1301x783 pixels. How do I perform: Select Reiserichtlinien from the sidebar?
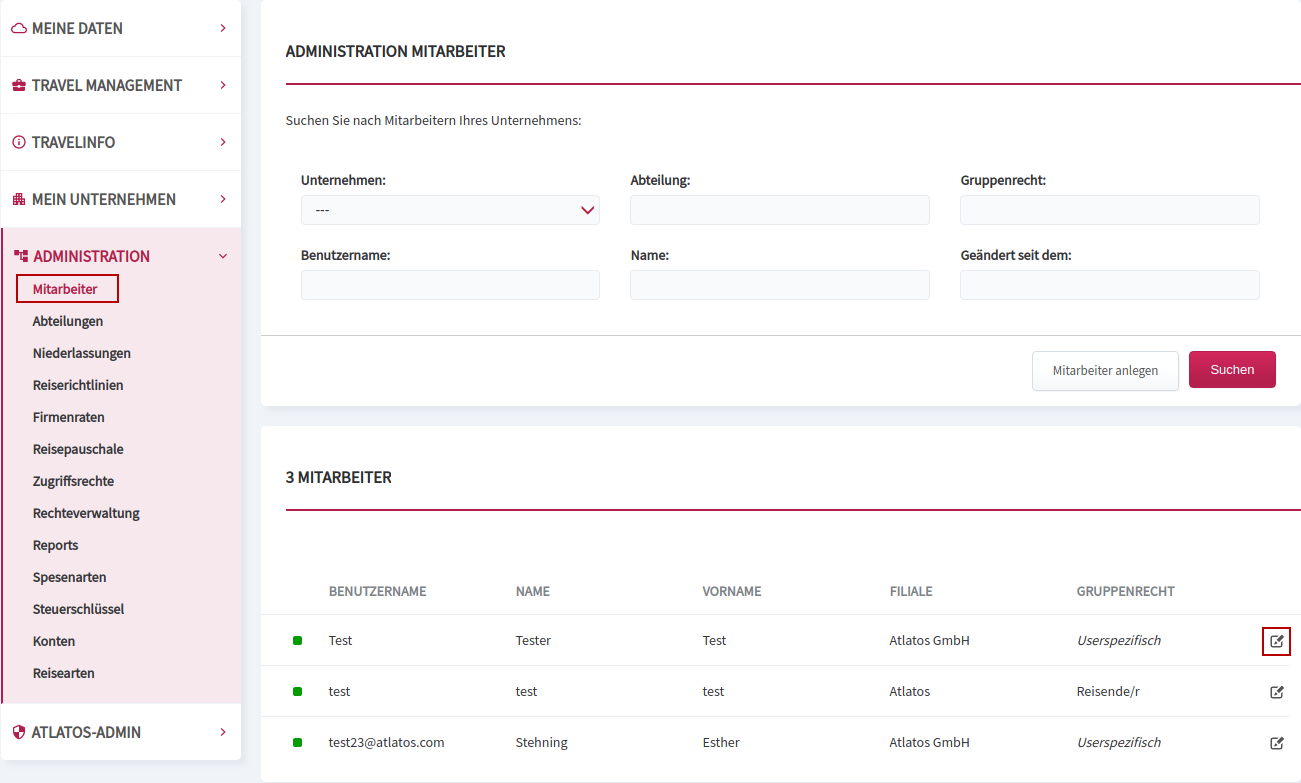(x=78, y=385)
